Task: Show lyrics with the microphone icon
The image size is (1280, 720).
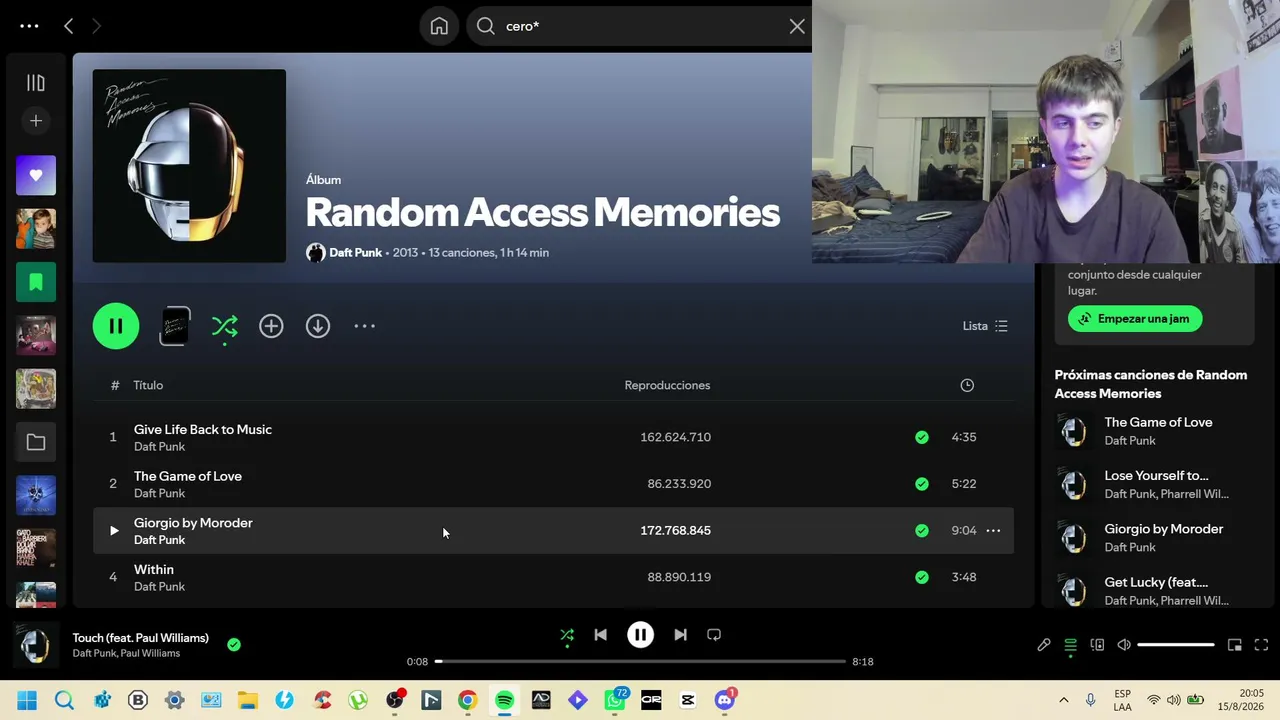Action: (1044, 645)
